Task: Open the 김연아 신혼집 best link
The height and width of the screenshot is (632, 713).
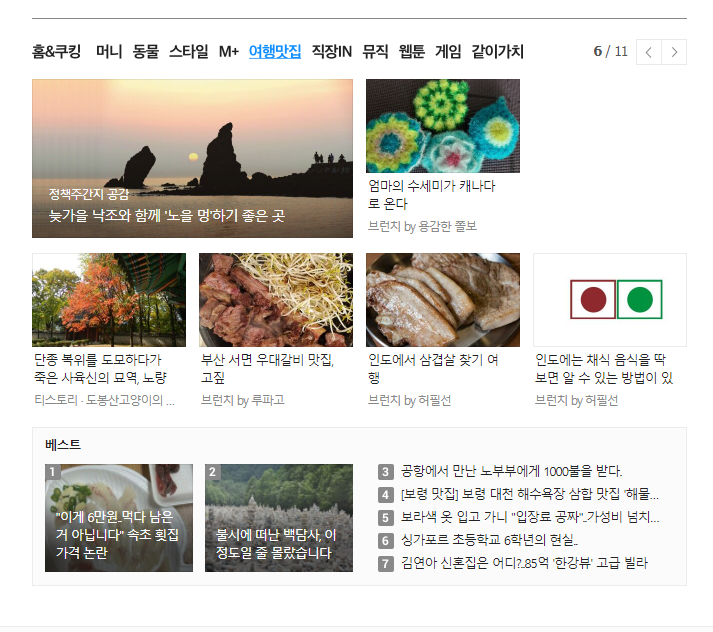Action: click(x=524, y=563)
